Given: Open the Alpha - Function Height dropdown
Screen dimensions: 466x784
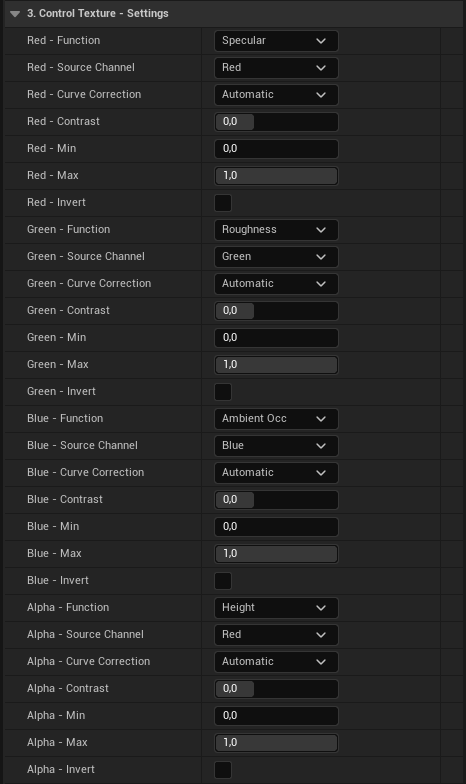Looking at the screenshot, I should (x=276, y=608).
